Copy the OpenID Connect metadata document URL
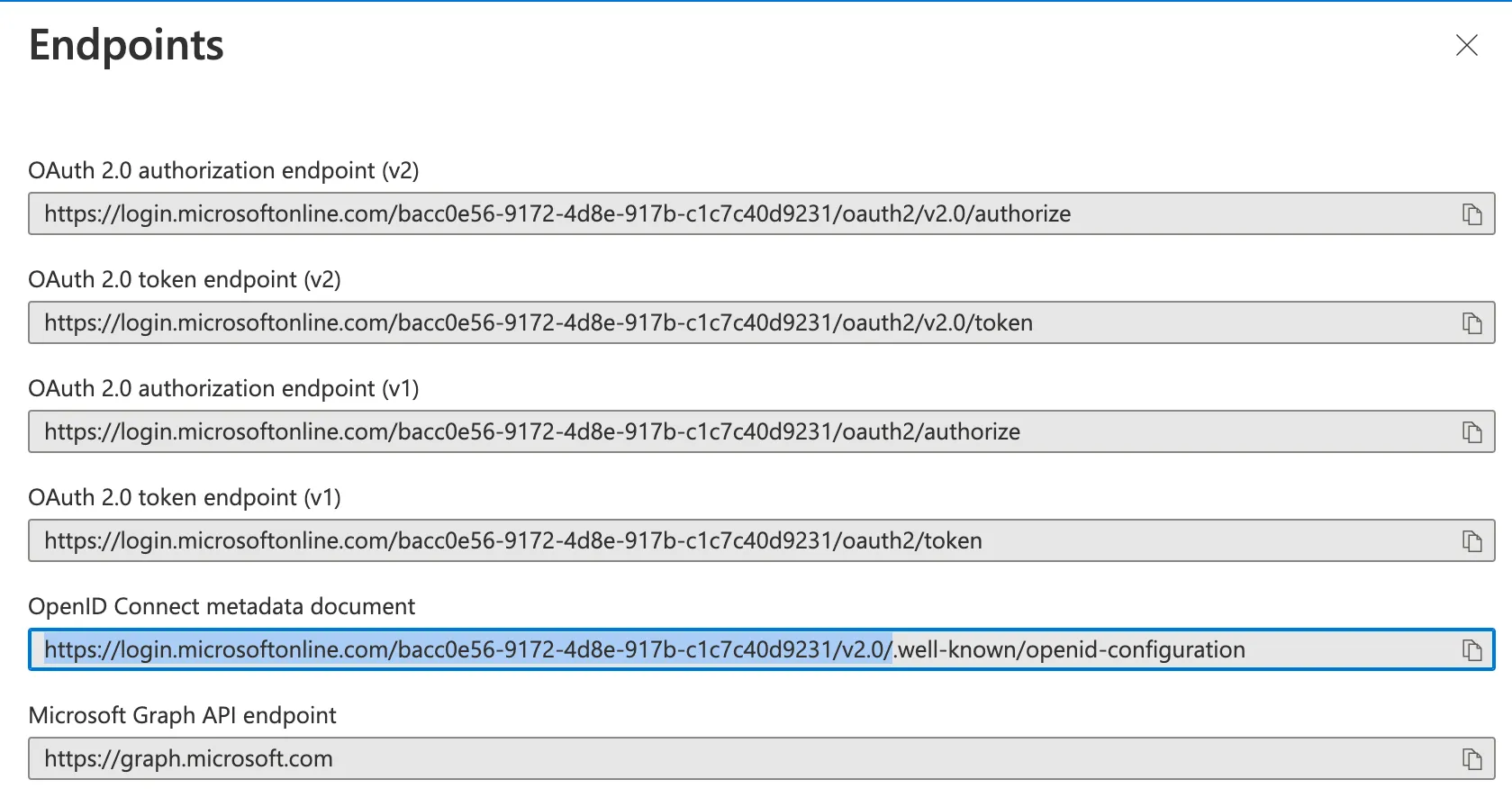1512x807 pixels. [1471, 650]
